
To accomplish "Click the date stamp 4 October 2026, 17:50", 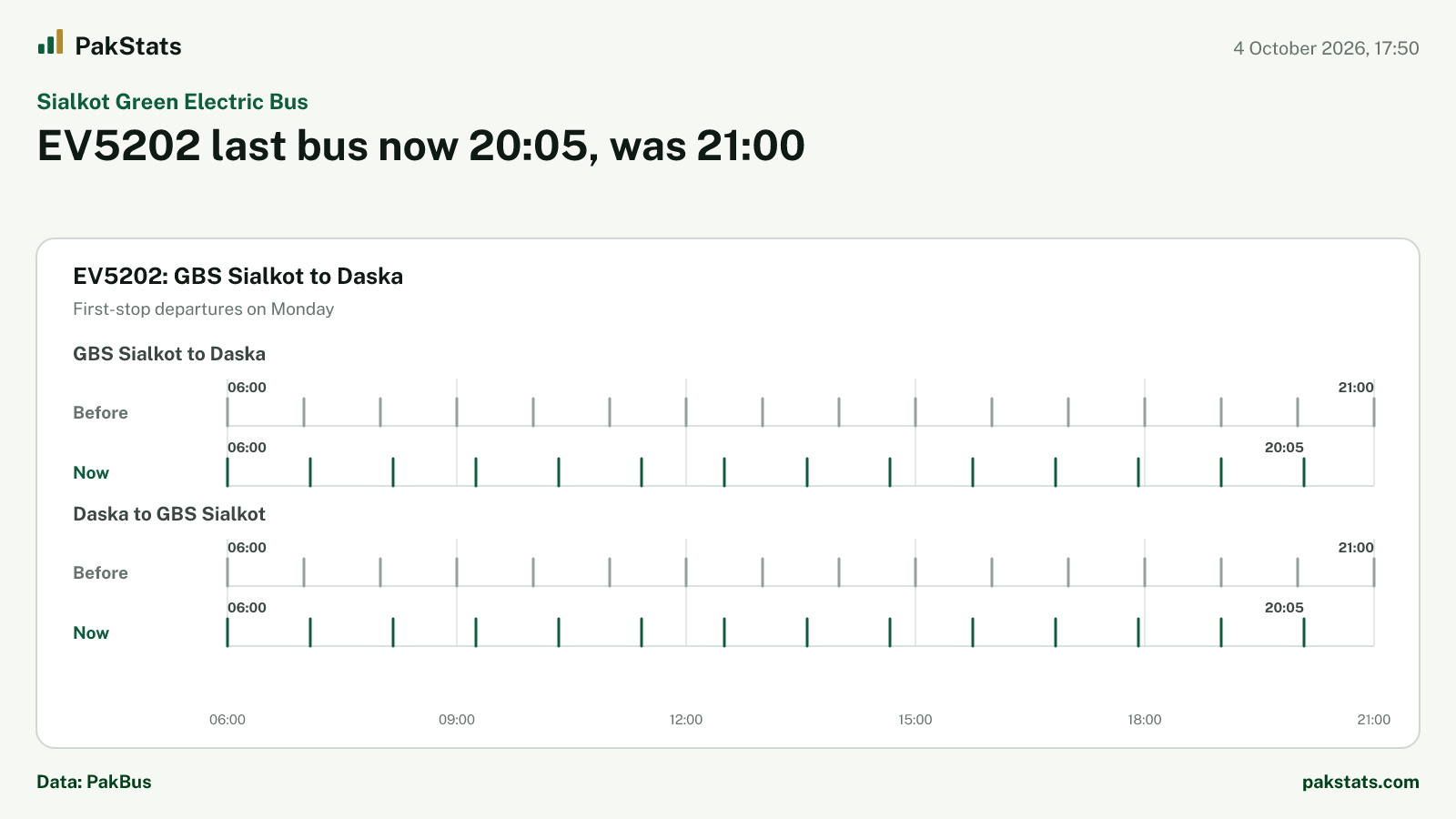I will (1326, 48).
